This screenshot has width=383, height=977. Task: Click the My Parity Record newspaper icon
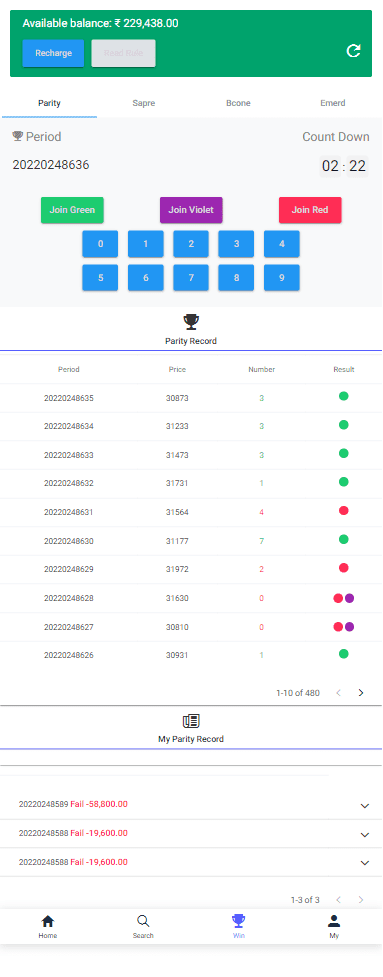point(191,721)
